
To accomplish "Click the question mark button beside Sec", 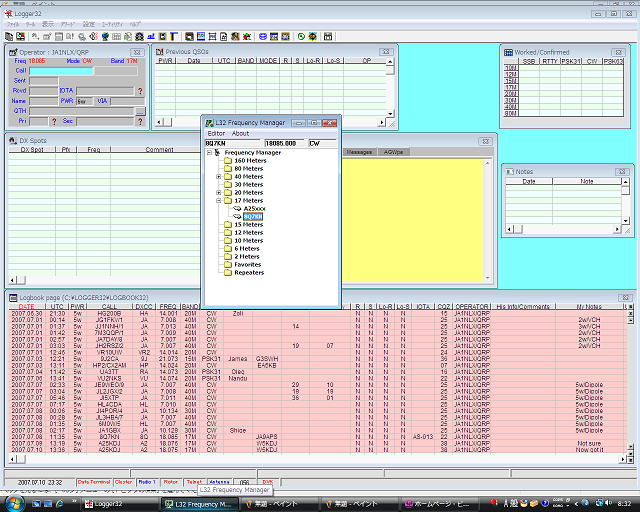I will (x=140, y=121).
